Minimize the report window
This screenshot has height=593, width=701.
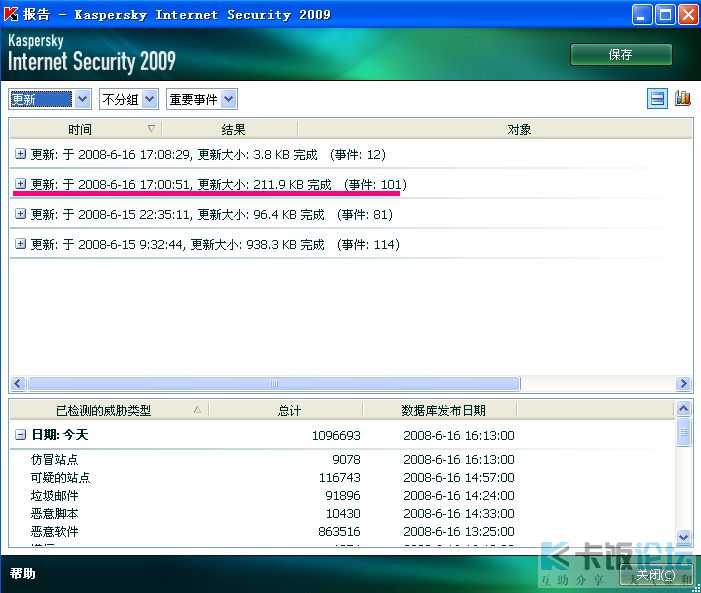point(642,14)
